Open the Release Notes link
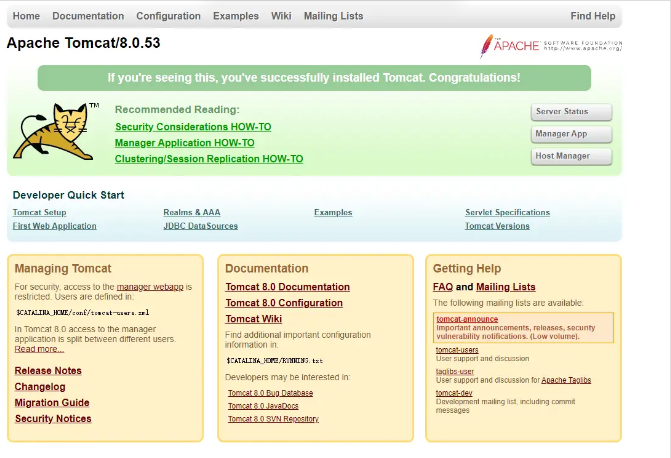671x458 pixels. click(x=48, y=371)
